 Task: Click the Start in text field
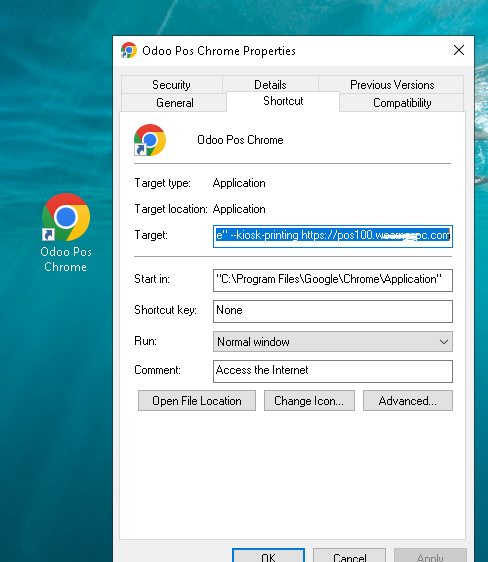coord(333,280)
